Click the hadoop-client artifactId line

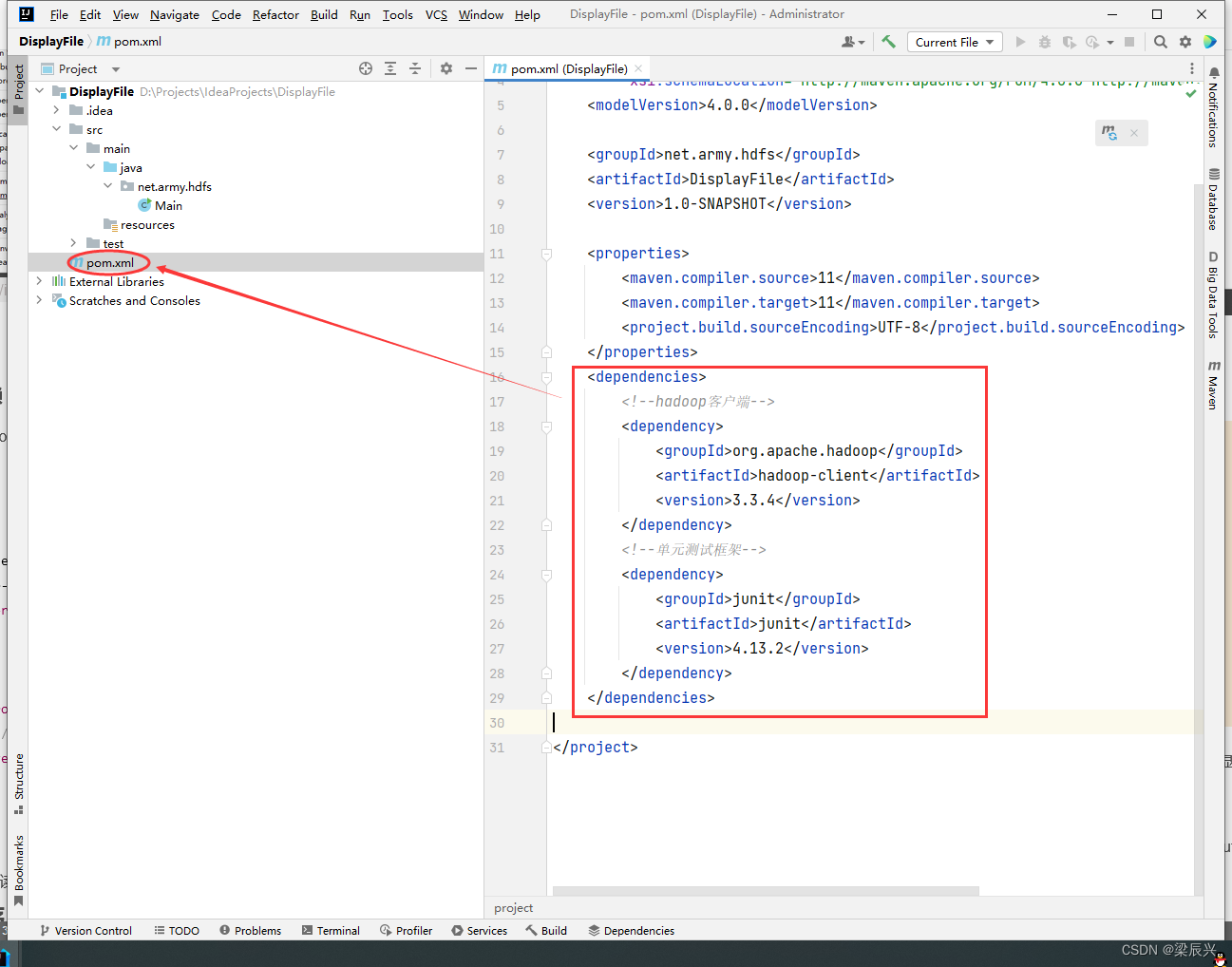[817, 476]
